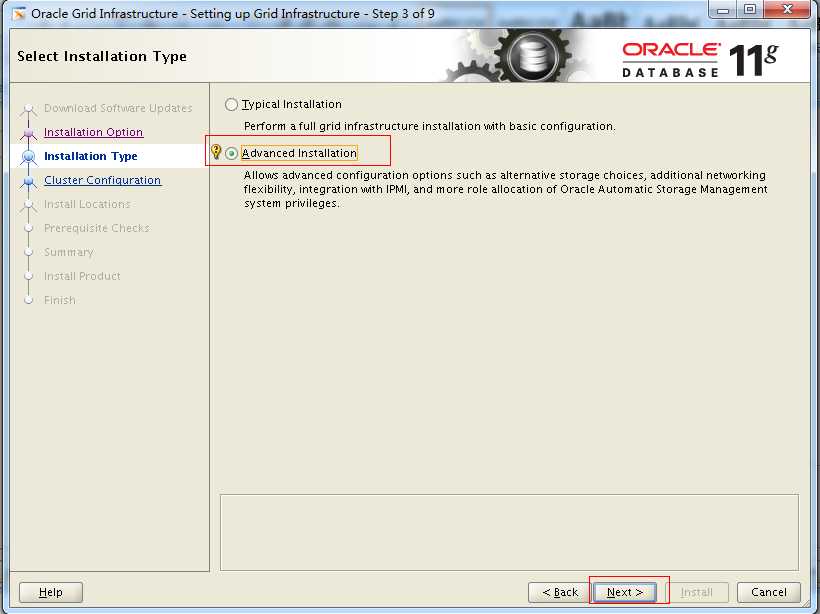820x614 pixels.
Task: Click the Cancel button
Action: 769,592
